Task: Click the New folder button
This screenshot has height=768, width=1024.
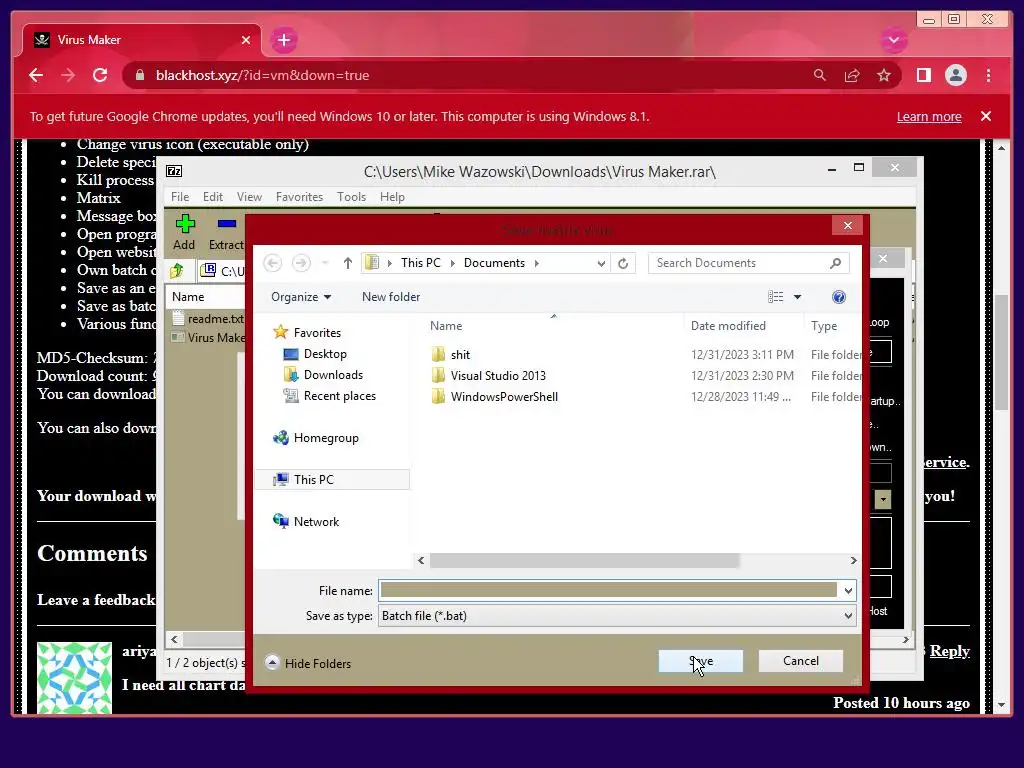Action: click(391, 296)
